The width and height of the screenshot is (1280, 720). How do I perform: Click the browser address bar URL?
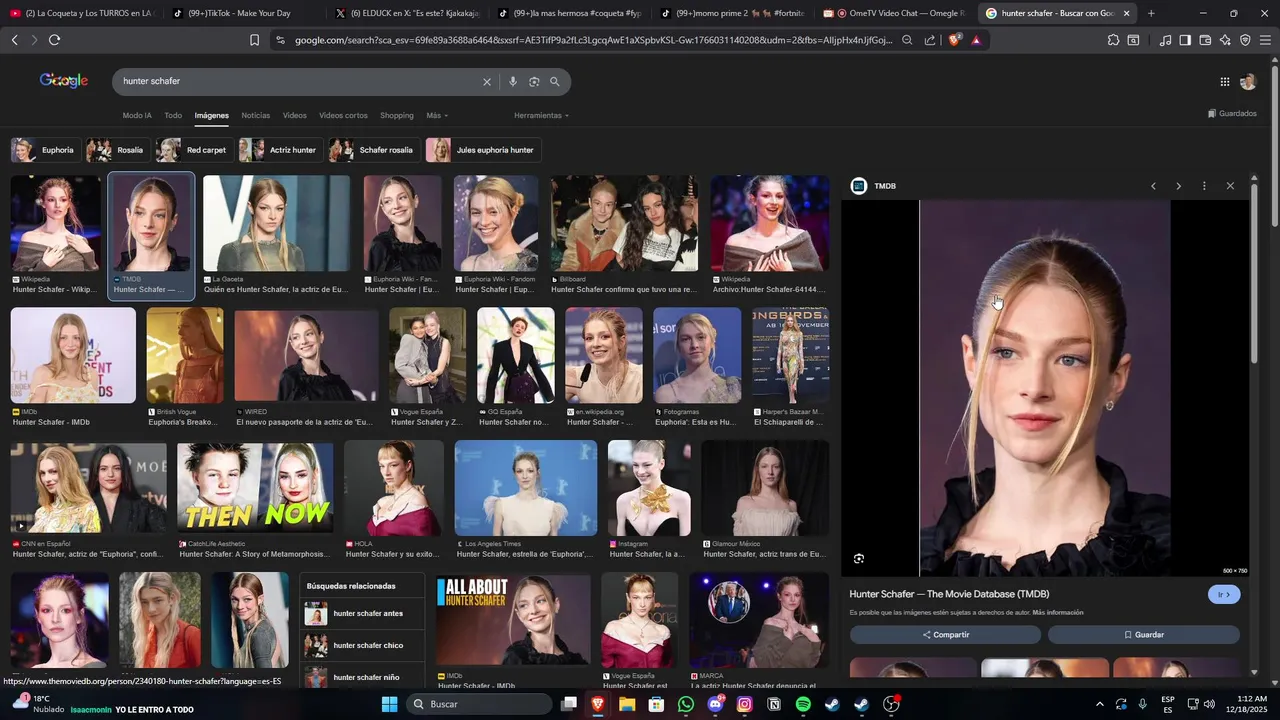592,40
